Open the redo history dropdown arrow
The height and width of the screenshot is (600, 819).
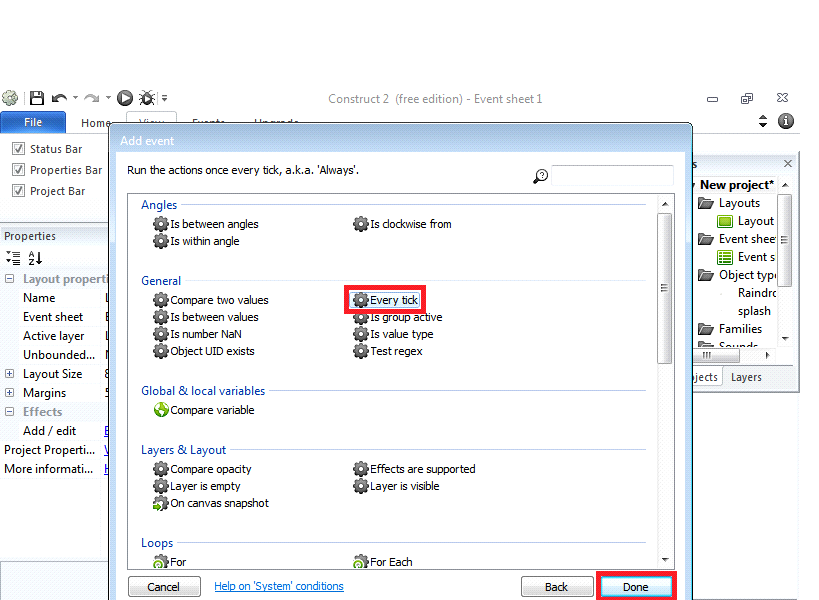click(108, 98)
